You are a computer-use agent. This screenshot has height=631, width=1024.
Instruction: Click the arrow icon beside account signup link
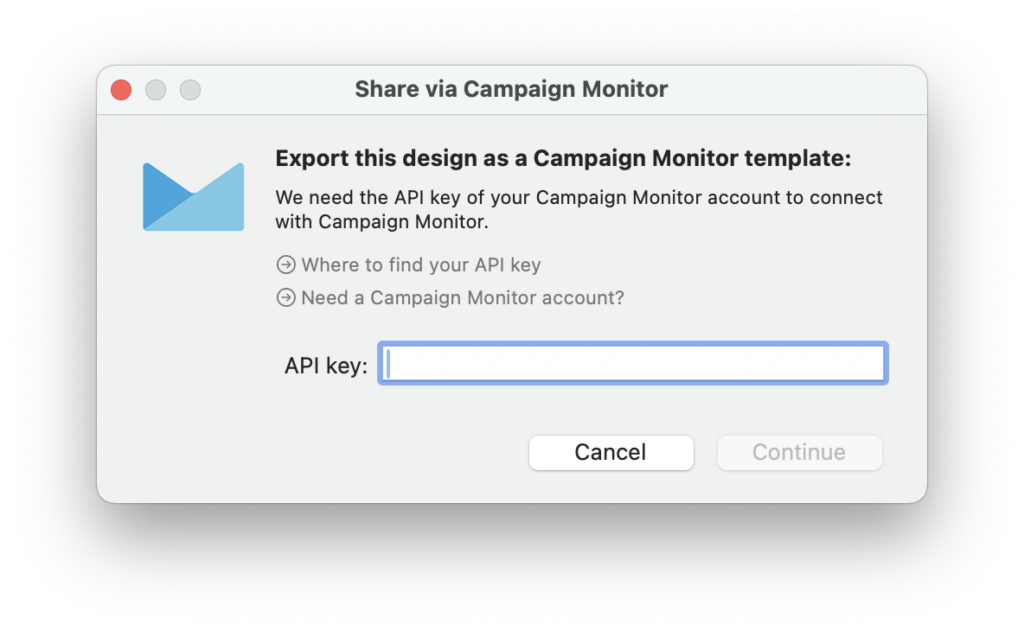285,298
